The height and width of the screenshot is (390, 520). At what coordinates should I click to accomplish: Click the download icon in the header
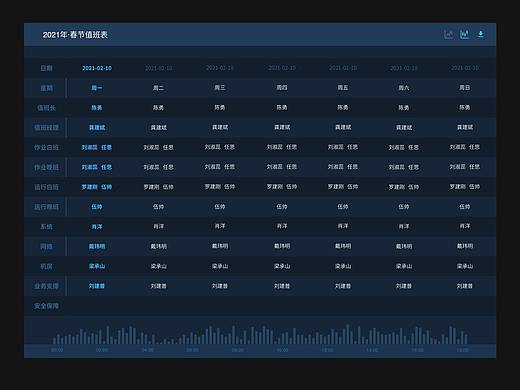point(481,34)
